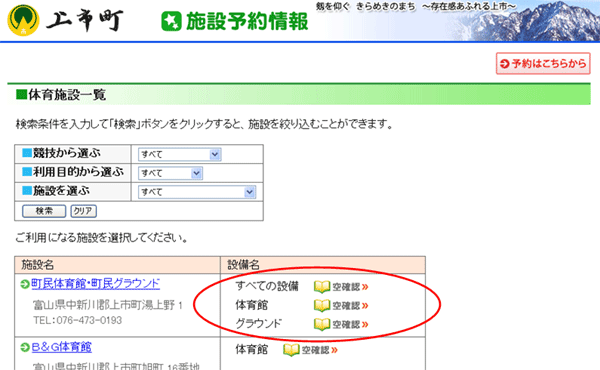Click the mountain banner image
Screen dimensions: 600x370
click(x=528, y=21)
